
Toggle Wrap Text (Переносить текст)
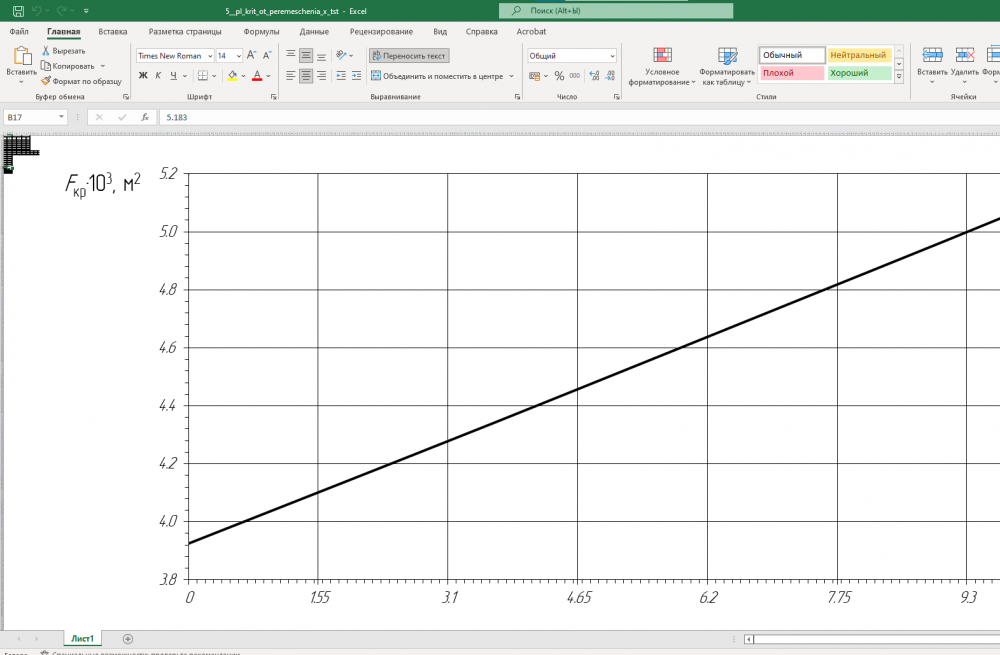pos(408,56)
